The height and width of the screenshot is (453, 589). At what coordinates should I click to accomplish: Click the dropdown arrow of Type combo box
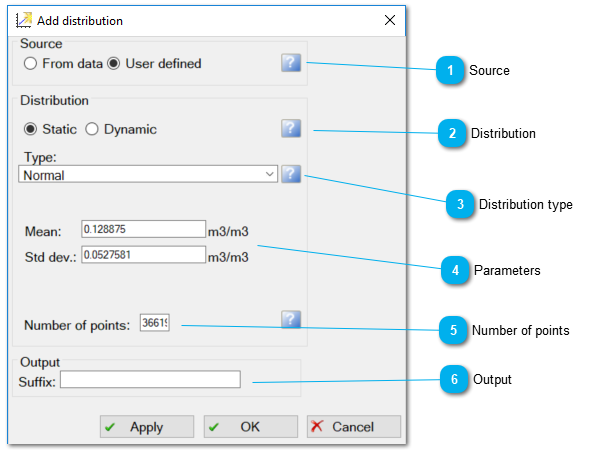pos(269,174)
